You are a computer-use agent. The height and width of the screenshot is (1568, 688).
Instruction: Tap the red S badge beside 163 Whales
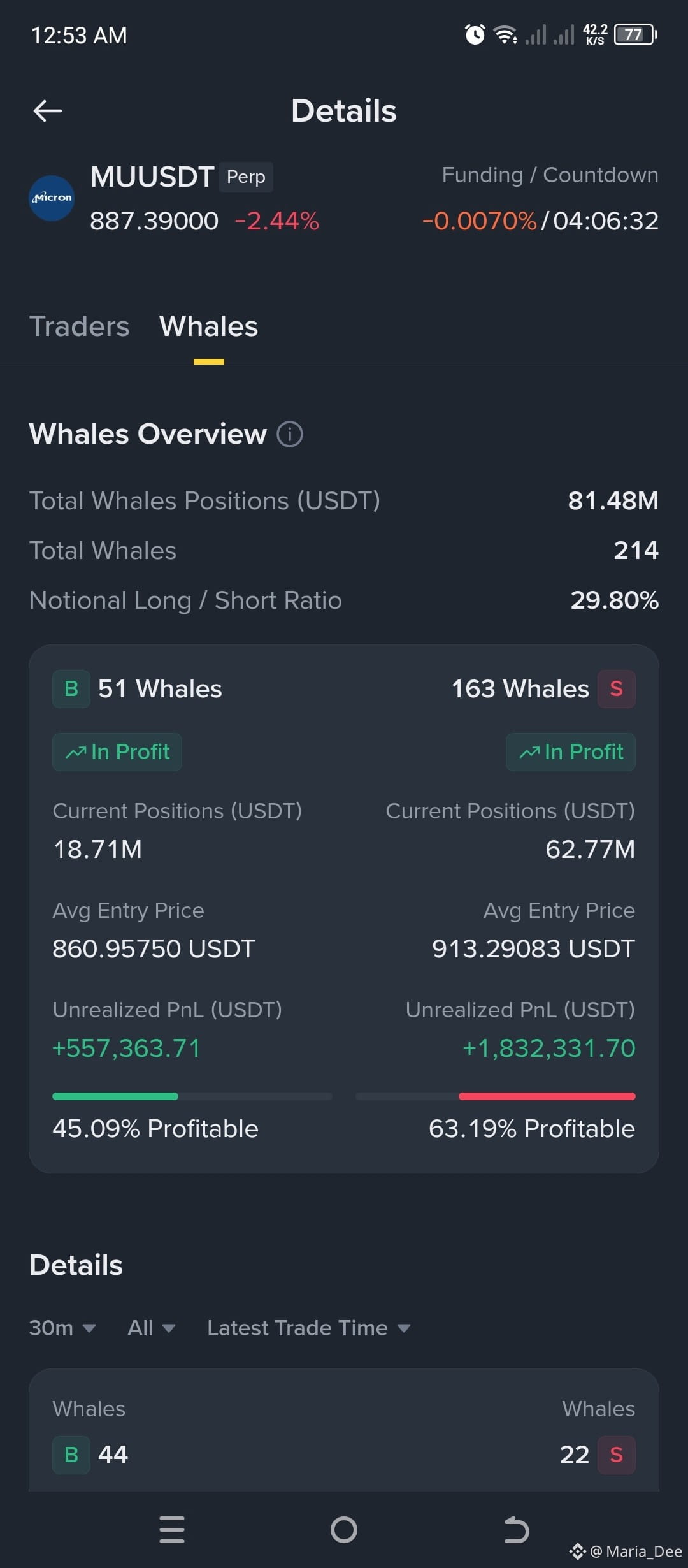click(616, 689)
